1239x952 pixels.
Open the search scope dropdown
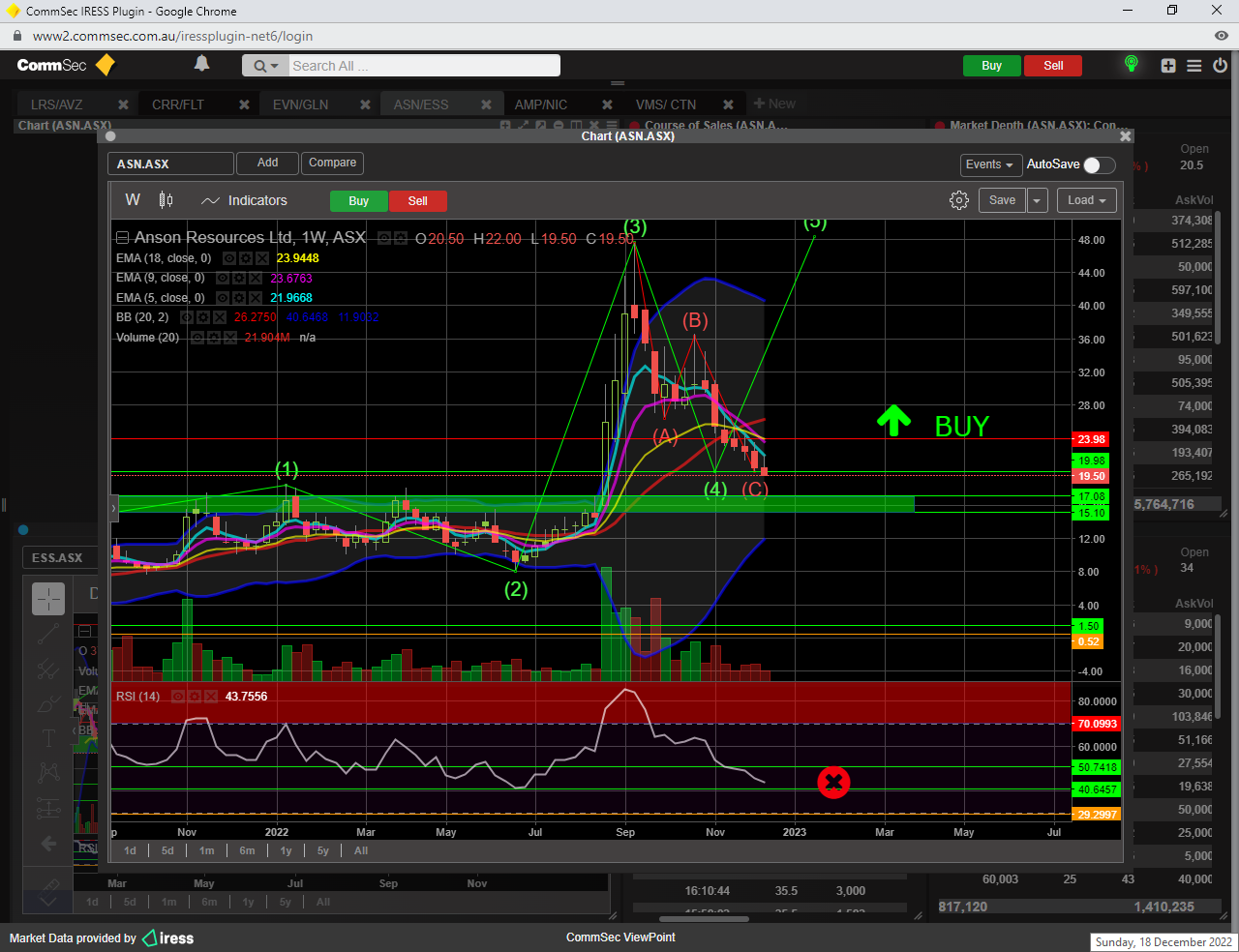pos(265,66)
